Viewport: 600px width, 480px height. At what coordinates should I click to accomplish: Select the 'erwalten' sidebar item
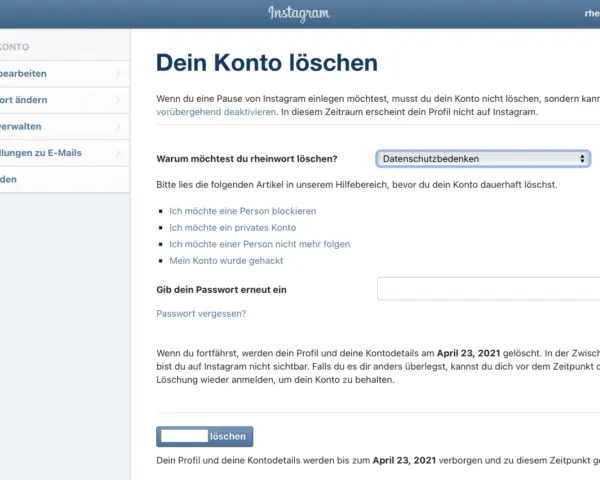[65, 126]
